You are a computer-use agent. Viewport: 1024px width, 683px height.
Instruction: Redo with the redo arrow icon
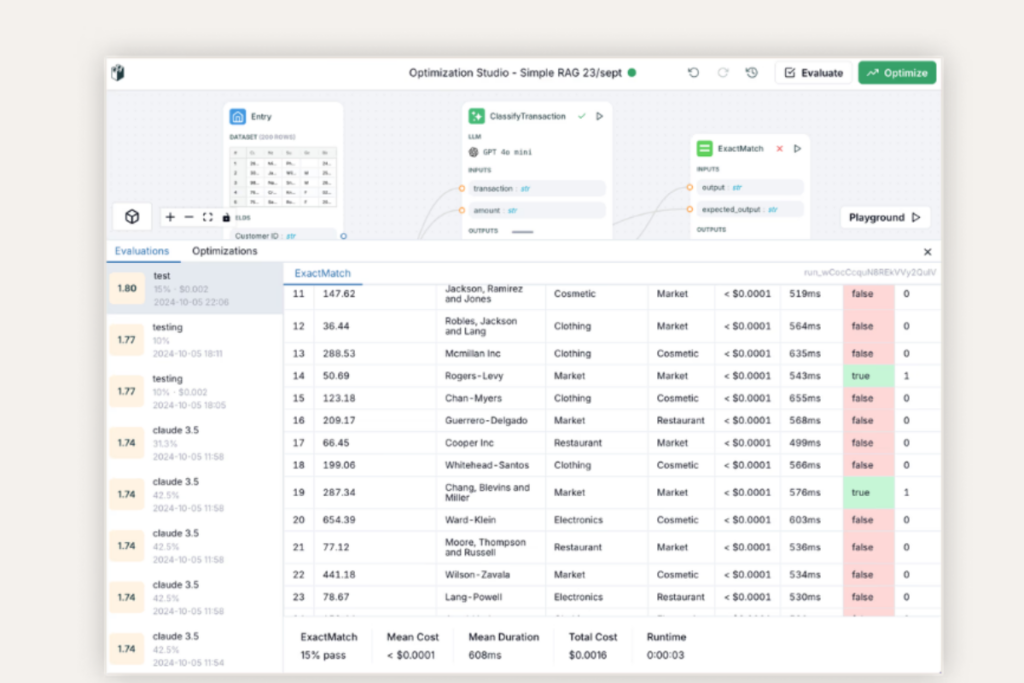[x=723, y=72]
